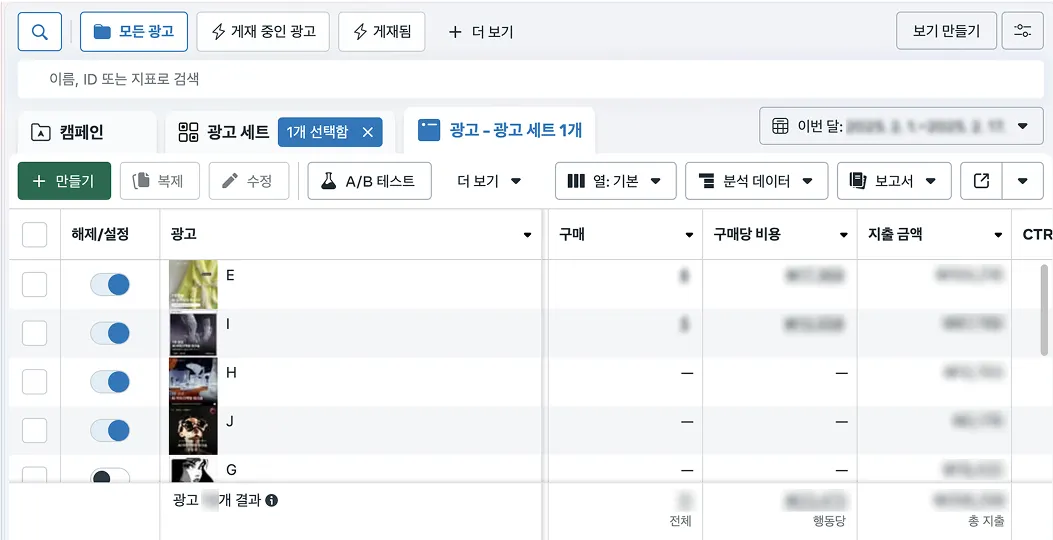The height and width of the screenshot is (540, 1053).
Task: Toggle the switch for ad J
Action: tap(109, 430)
